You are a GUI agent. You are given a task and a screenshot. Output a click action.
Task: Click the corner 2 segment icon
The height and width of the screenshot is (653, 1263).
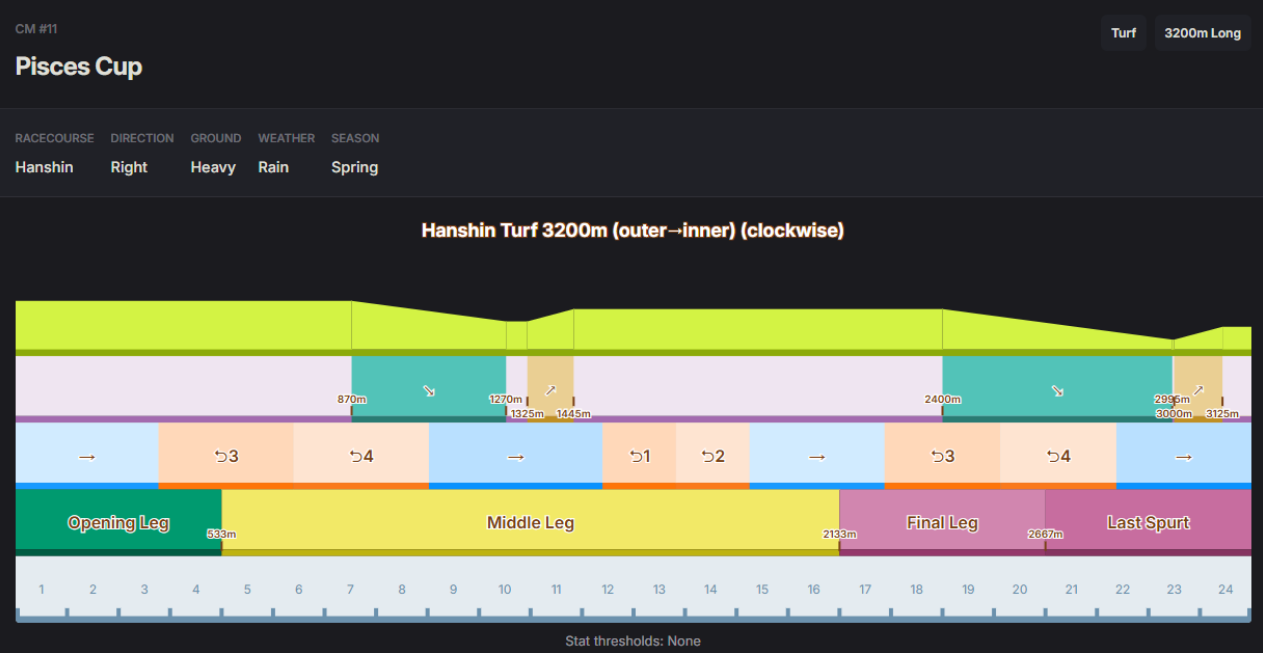pos(712,456)
